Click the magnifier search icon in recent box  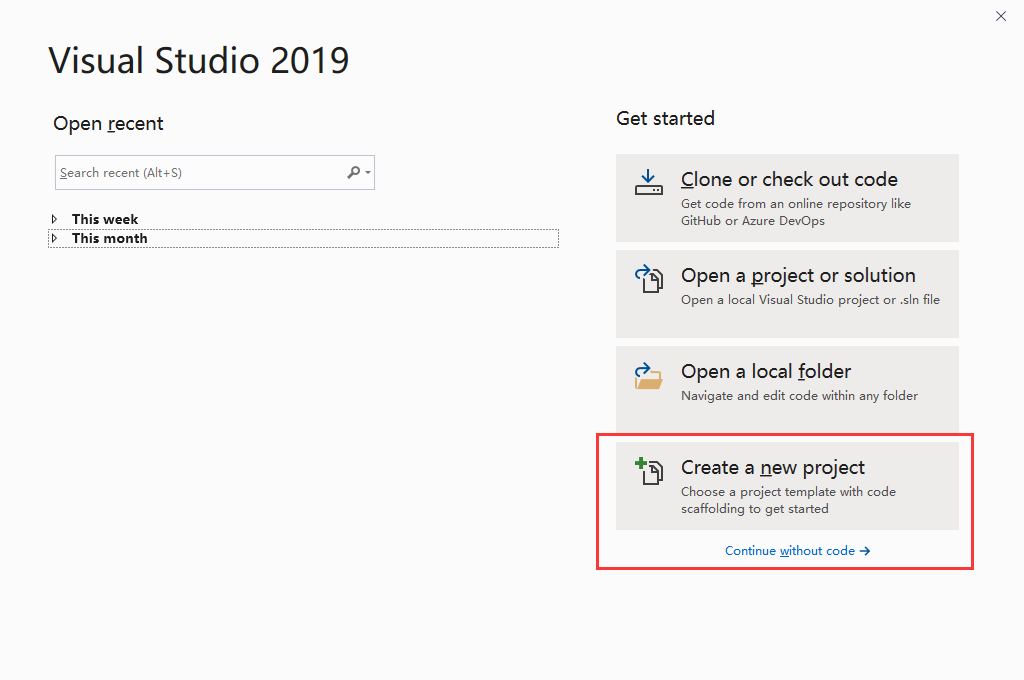353,172
